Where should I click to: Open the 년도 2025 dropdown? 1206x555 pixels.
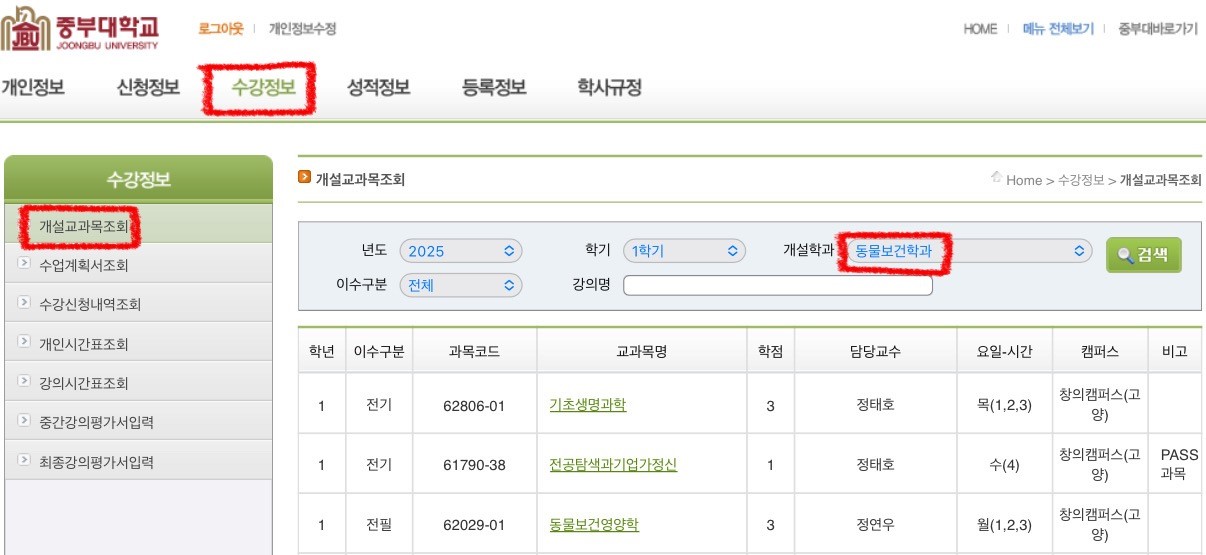460,251
